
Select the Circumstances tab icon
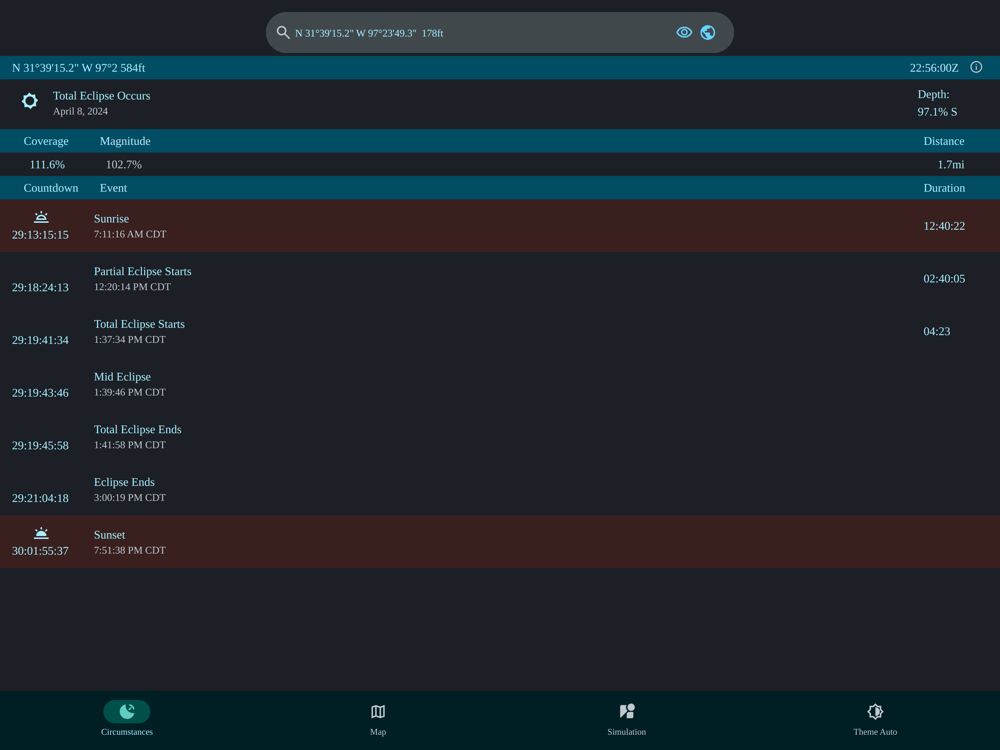(127, 711)
